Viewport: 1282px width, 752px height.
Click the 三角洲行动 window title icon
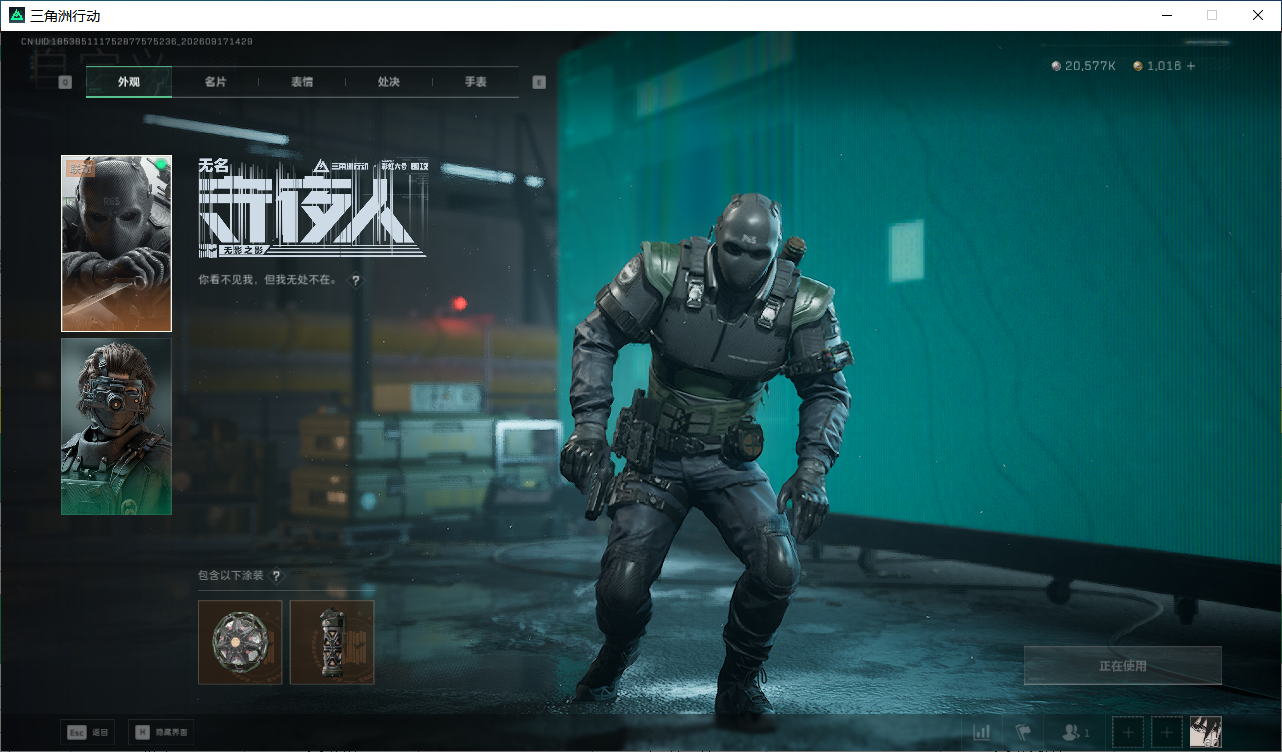coord(17,16)
